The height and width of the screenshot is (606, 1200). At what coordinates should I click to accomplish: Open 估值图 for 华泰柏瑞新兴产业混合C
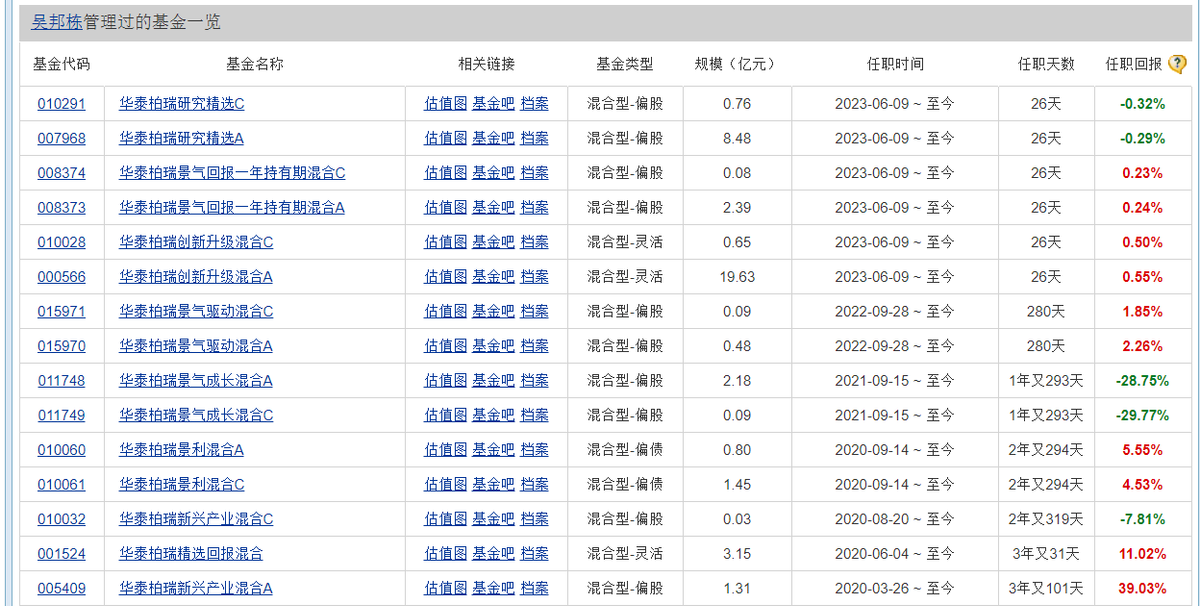445,519
